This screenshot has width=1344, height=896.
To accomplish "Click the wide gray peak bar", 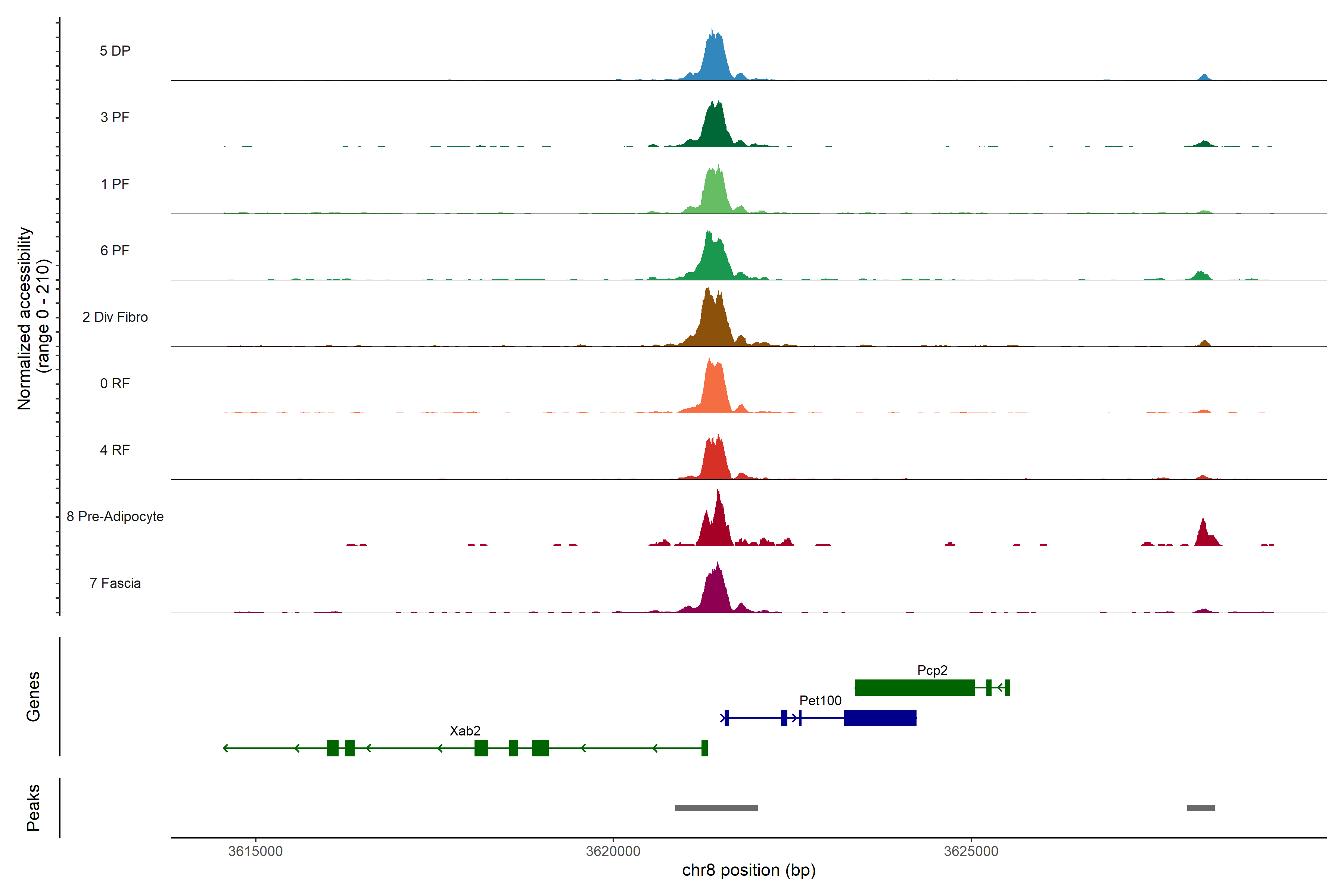I will 716,808.
